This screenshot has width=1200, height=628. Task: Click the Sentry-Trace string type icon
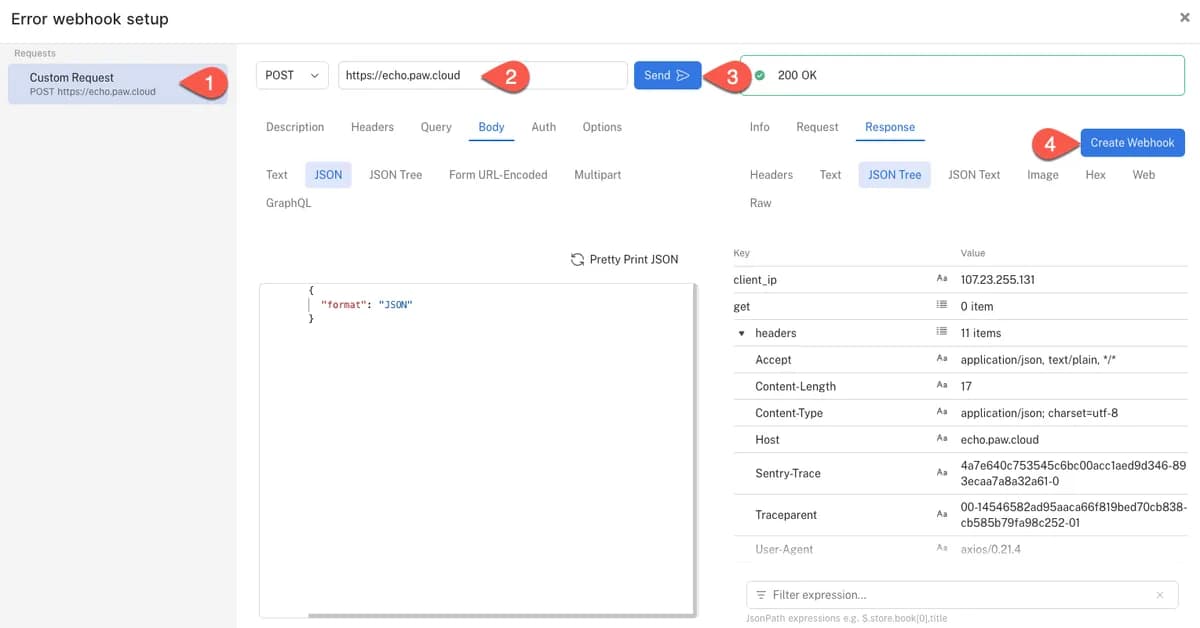(x=941, y=473)
